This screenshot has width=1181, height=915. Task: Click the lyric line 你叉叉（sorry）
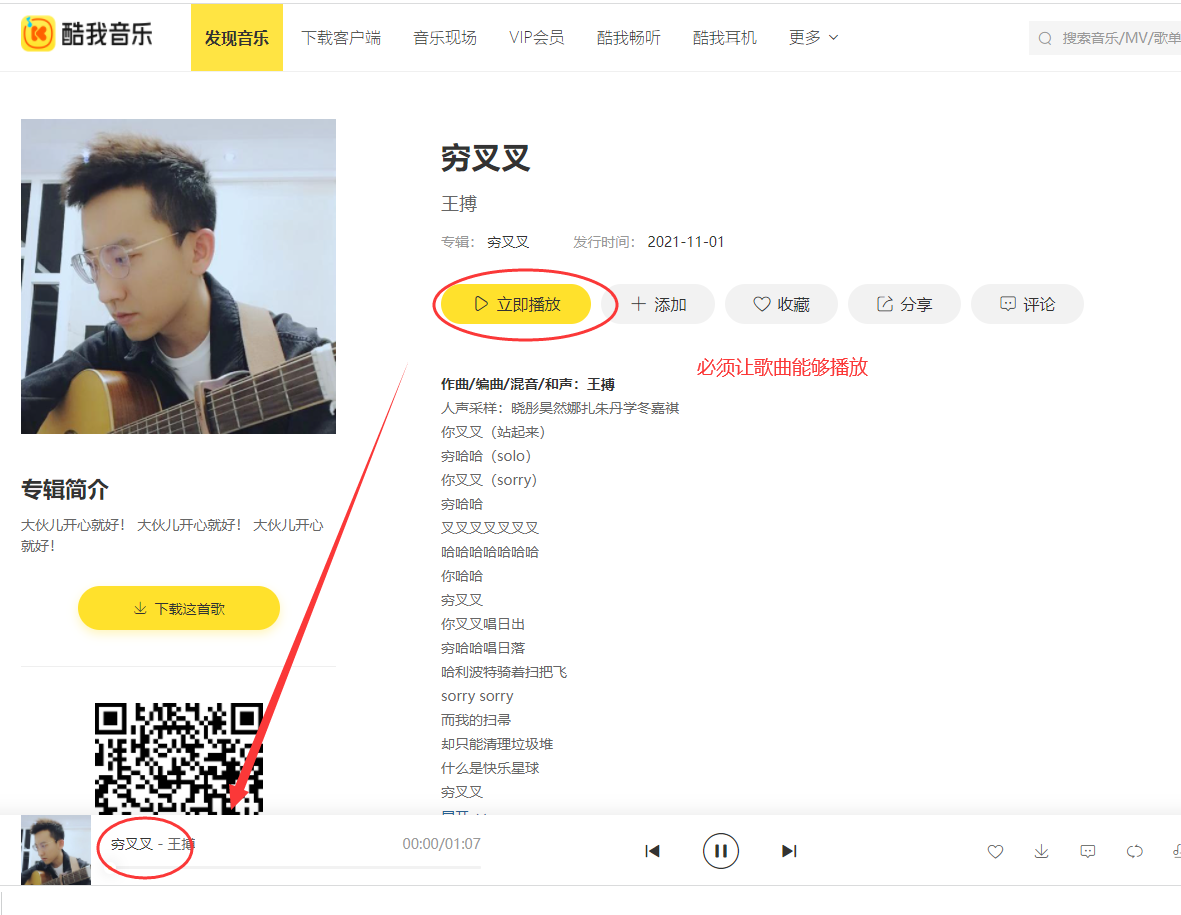click(x=489, y=480)
